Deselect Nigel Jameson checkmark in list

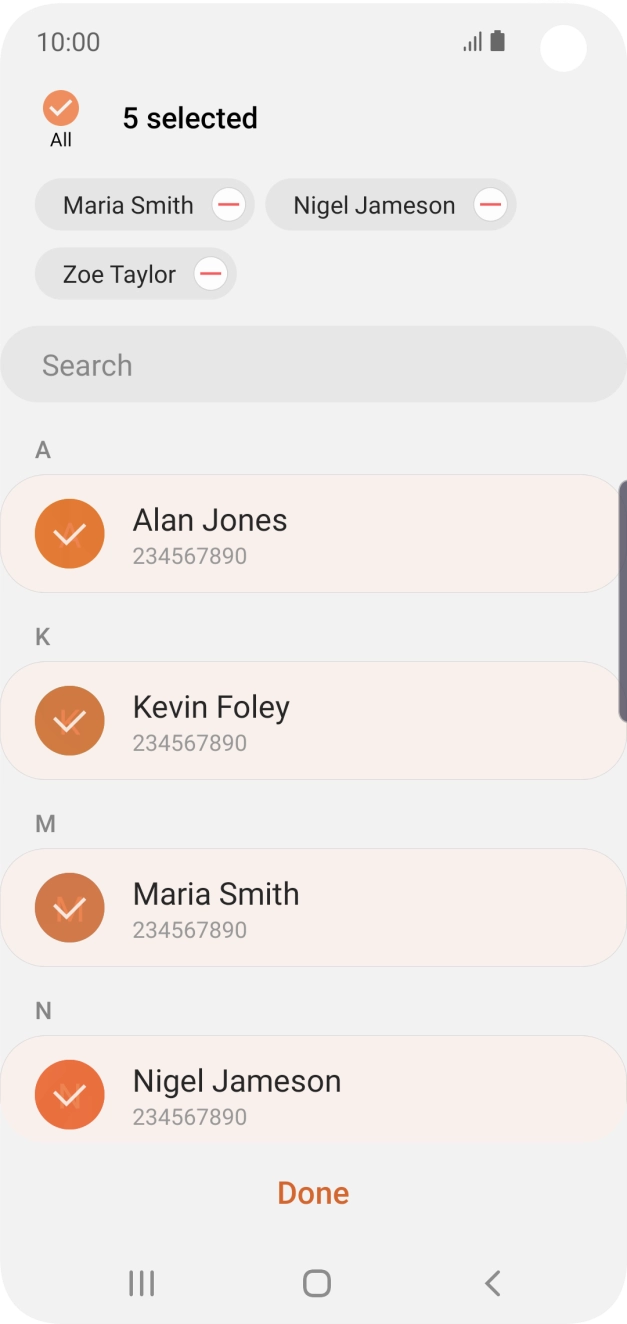69,1095
